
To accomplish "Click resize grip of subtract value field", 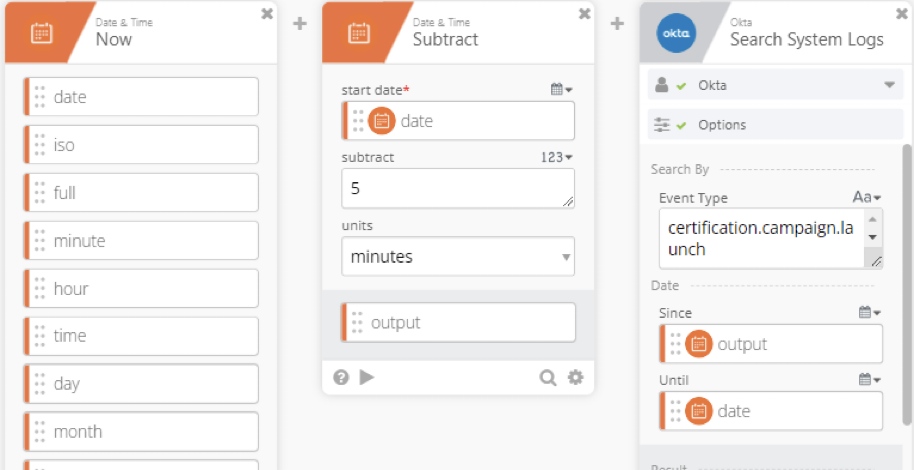I will point(568,202).
